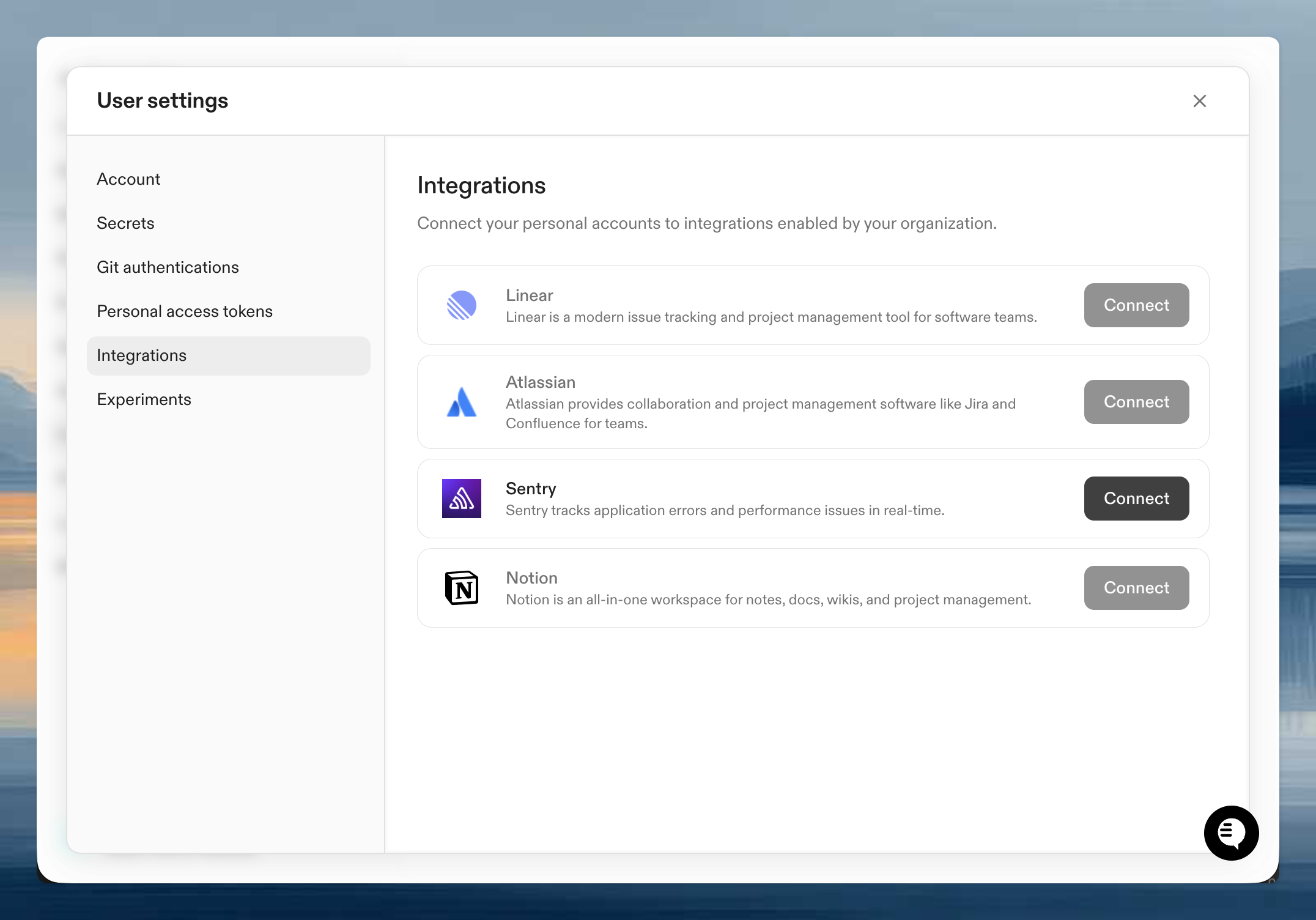Screen dimensions: 1316x920
Task: Open the Experiments settings section
Action: pos(144,399)
